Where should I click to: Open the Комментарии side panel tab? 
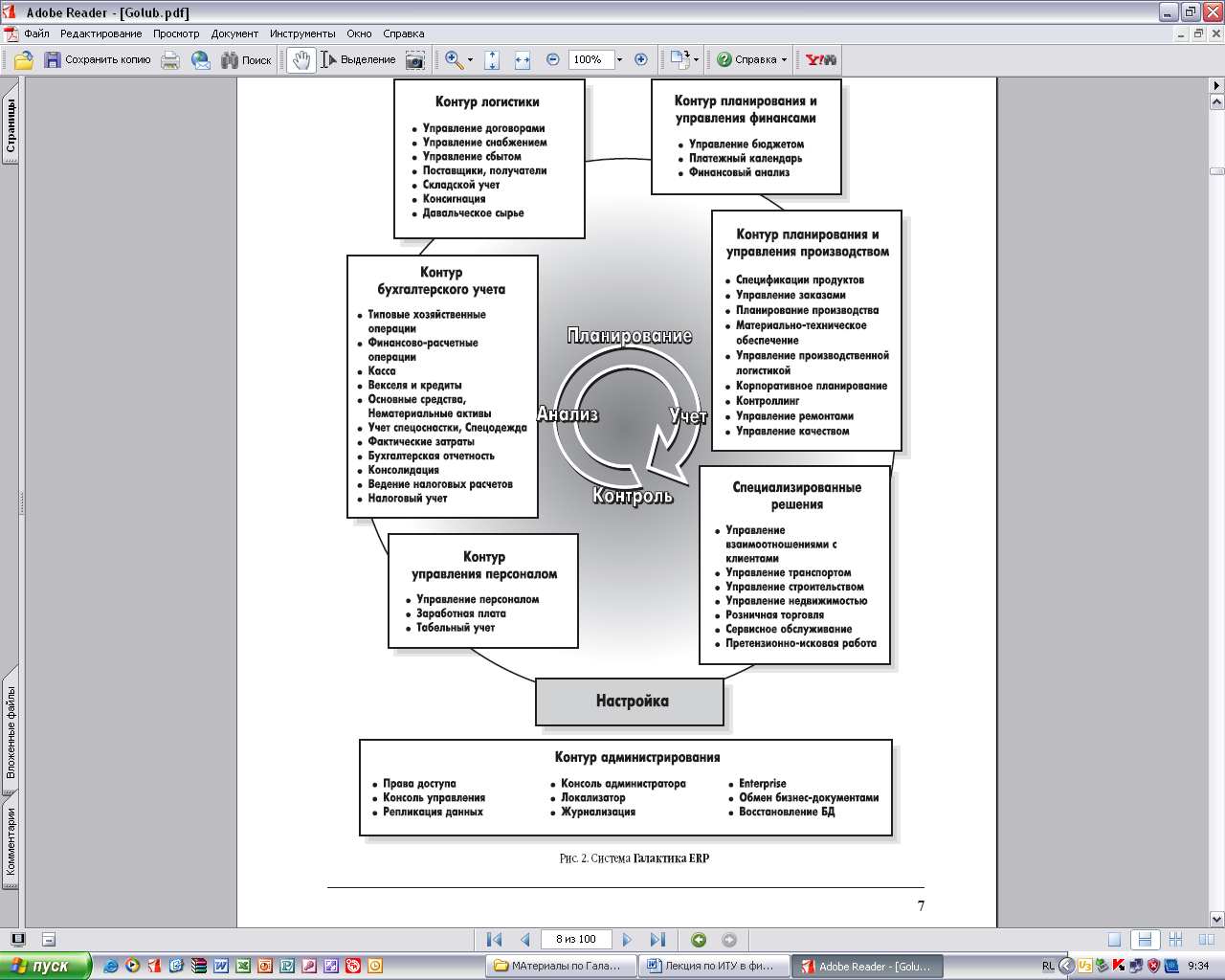[11, 842]
